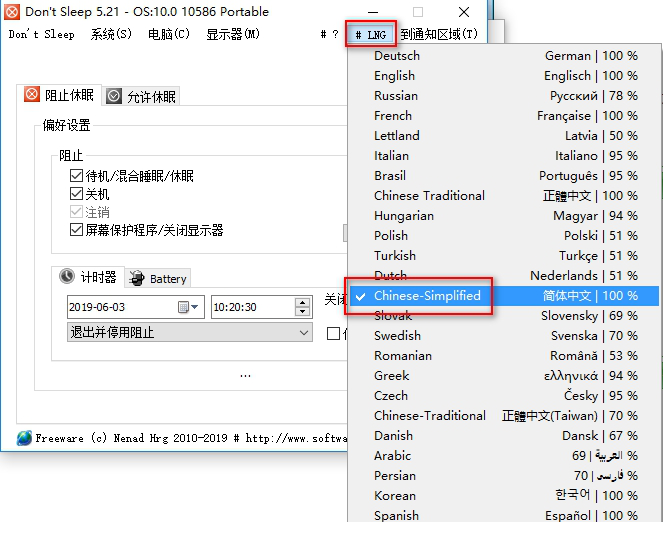Select Russian language
The width and height of the screenshot is (663, 542).
pos(506,96)
